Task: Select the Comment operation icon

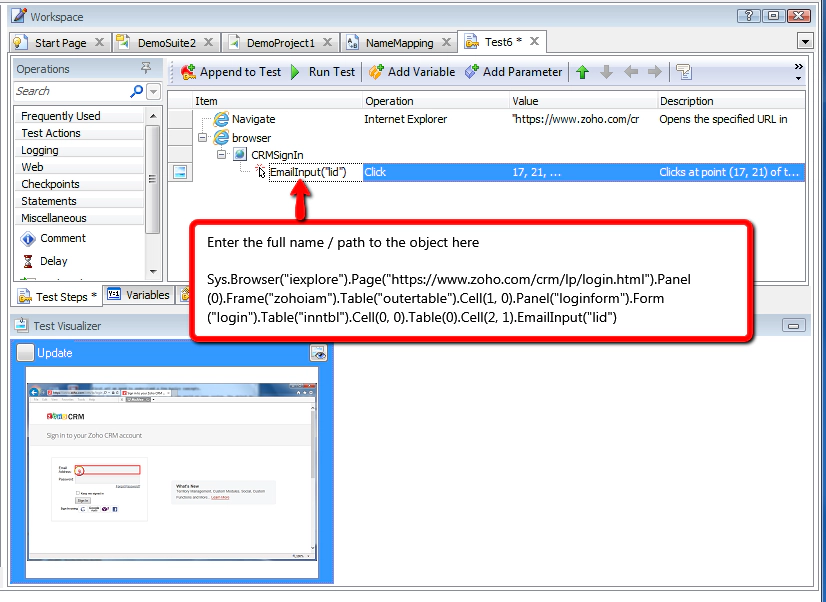Action: pyautogui.click(x=30, y=238)
